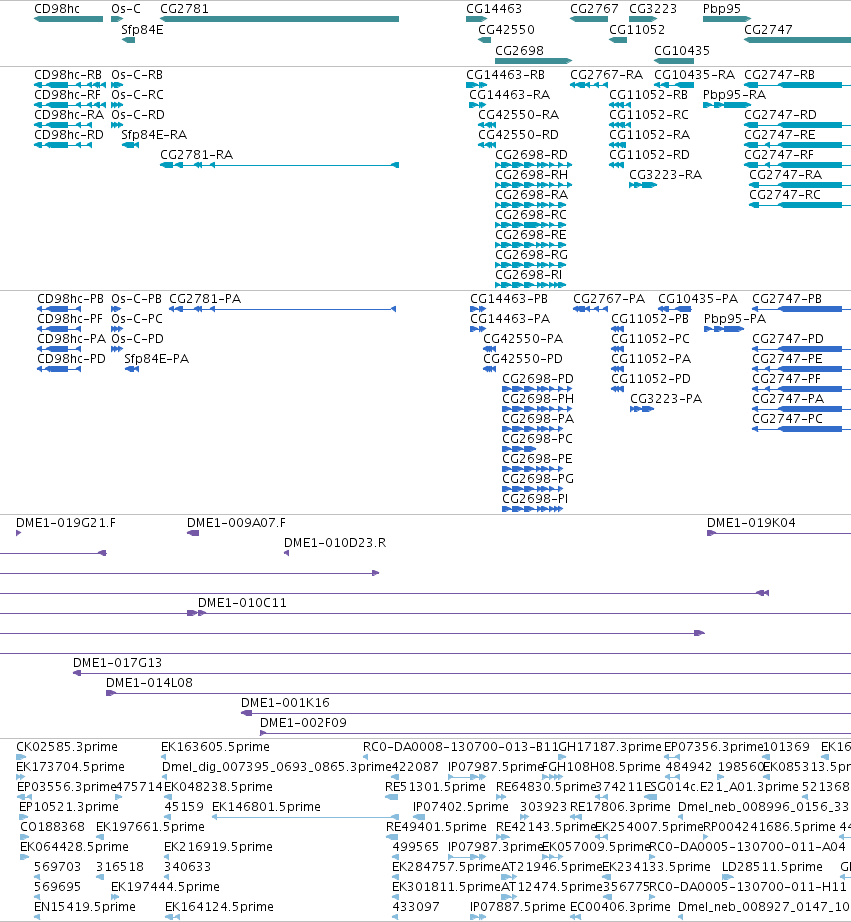This screenshot has height=922, width=851.
Task: Click EST CK02585.3prime
Action: [66, 747]
